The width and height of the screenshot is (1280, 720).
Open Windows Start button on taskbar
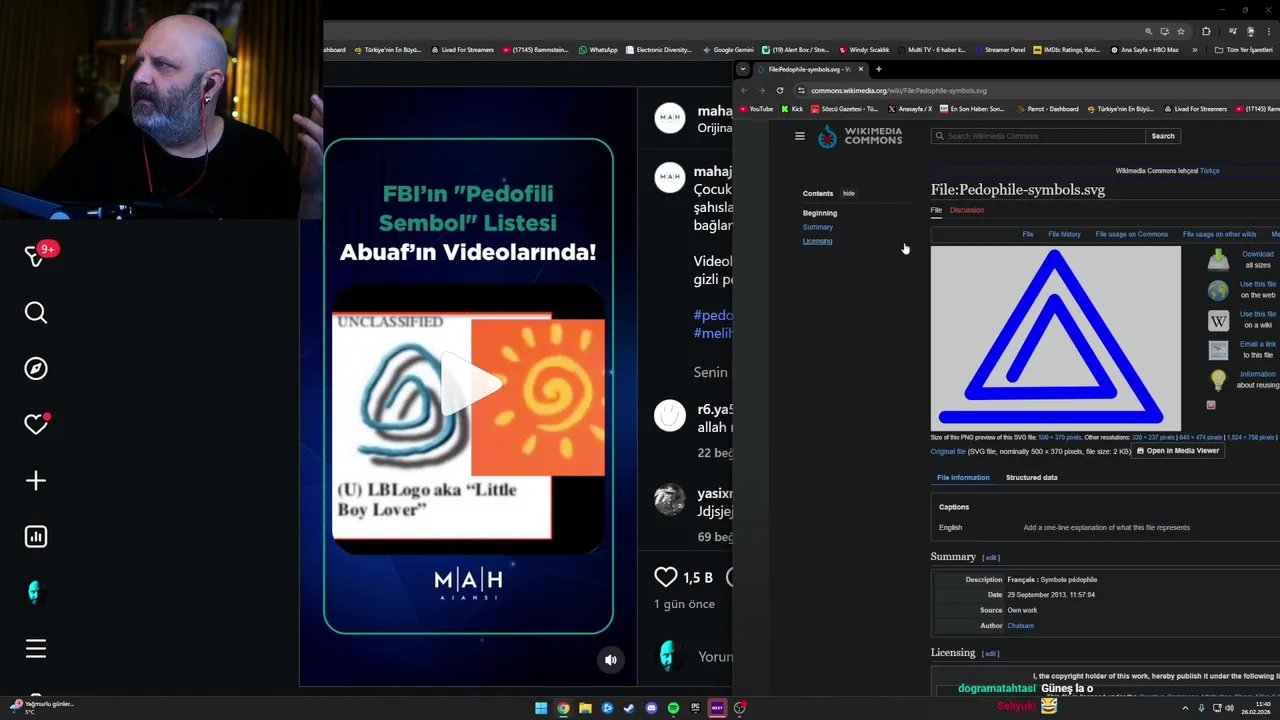coord(541,708)
